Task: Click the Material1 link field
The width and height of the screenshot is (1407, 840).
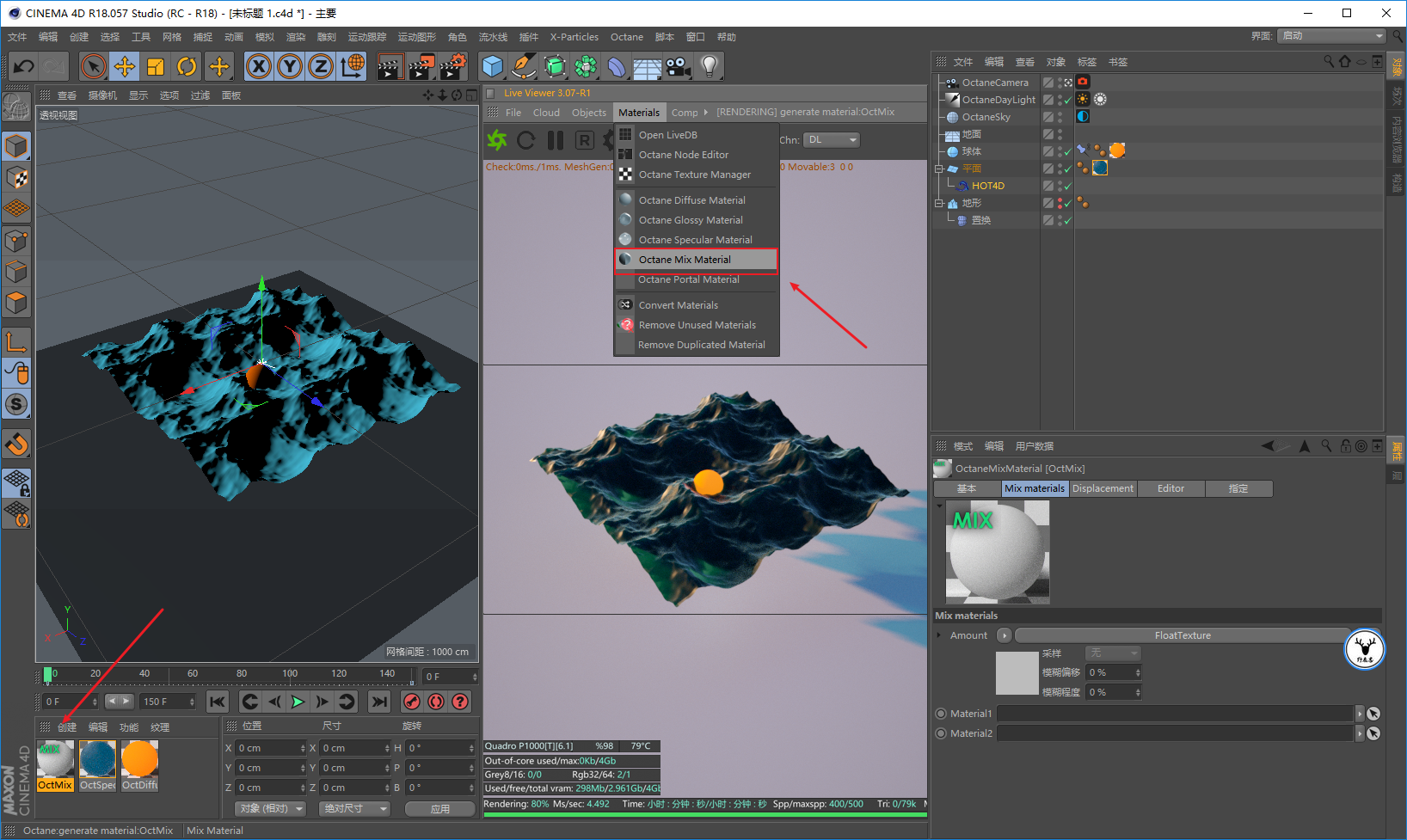Action: coord(1175,714)
